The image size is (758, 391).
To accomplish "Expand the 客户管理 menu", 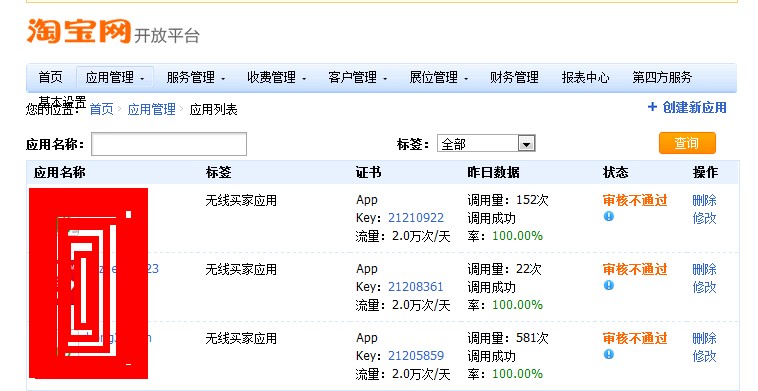I will coord(357,77).
